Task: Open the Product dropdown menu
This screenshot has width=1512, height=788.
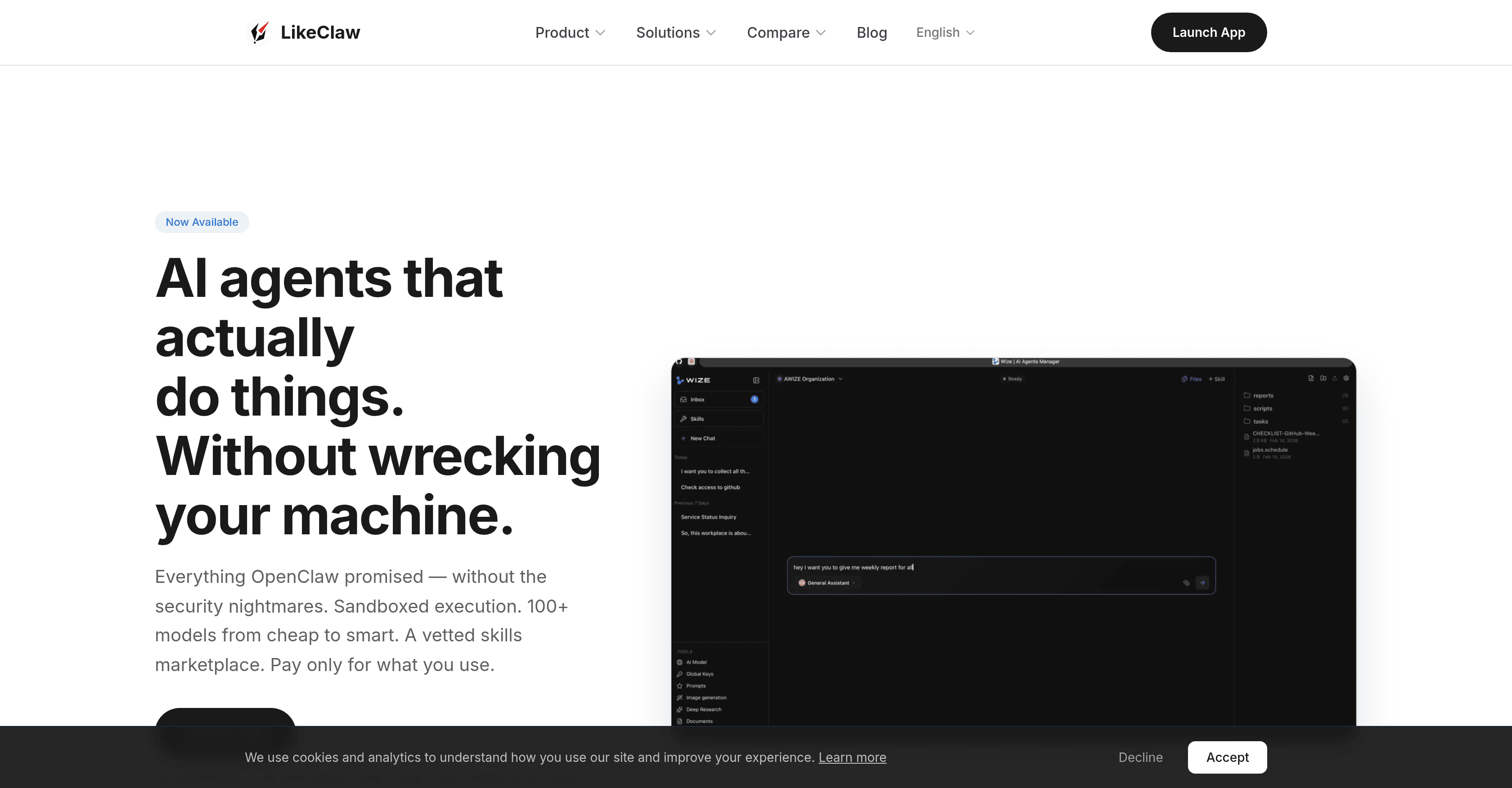Action: [x=569, y=32]
